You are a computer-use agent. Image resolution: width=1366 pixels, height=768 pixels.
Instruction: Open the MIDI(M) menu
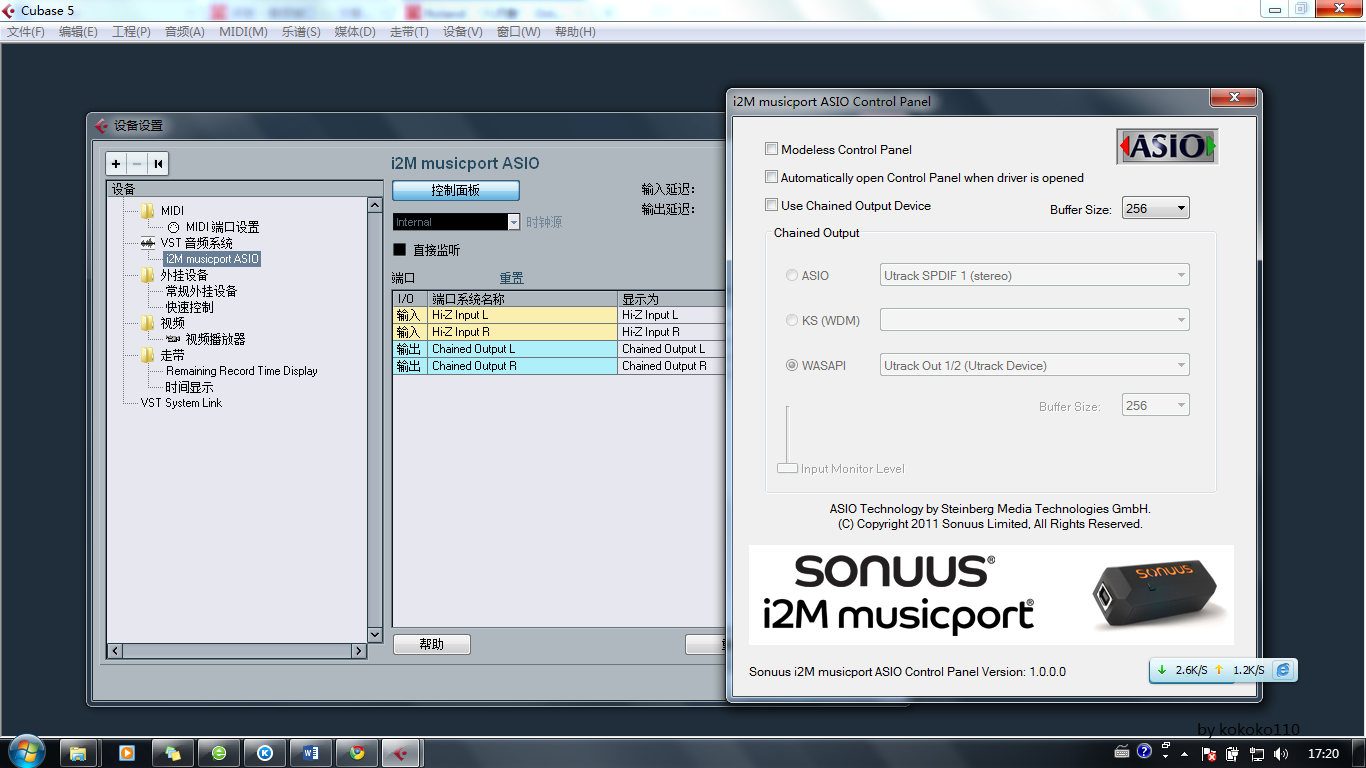pos(243,31)
